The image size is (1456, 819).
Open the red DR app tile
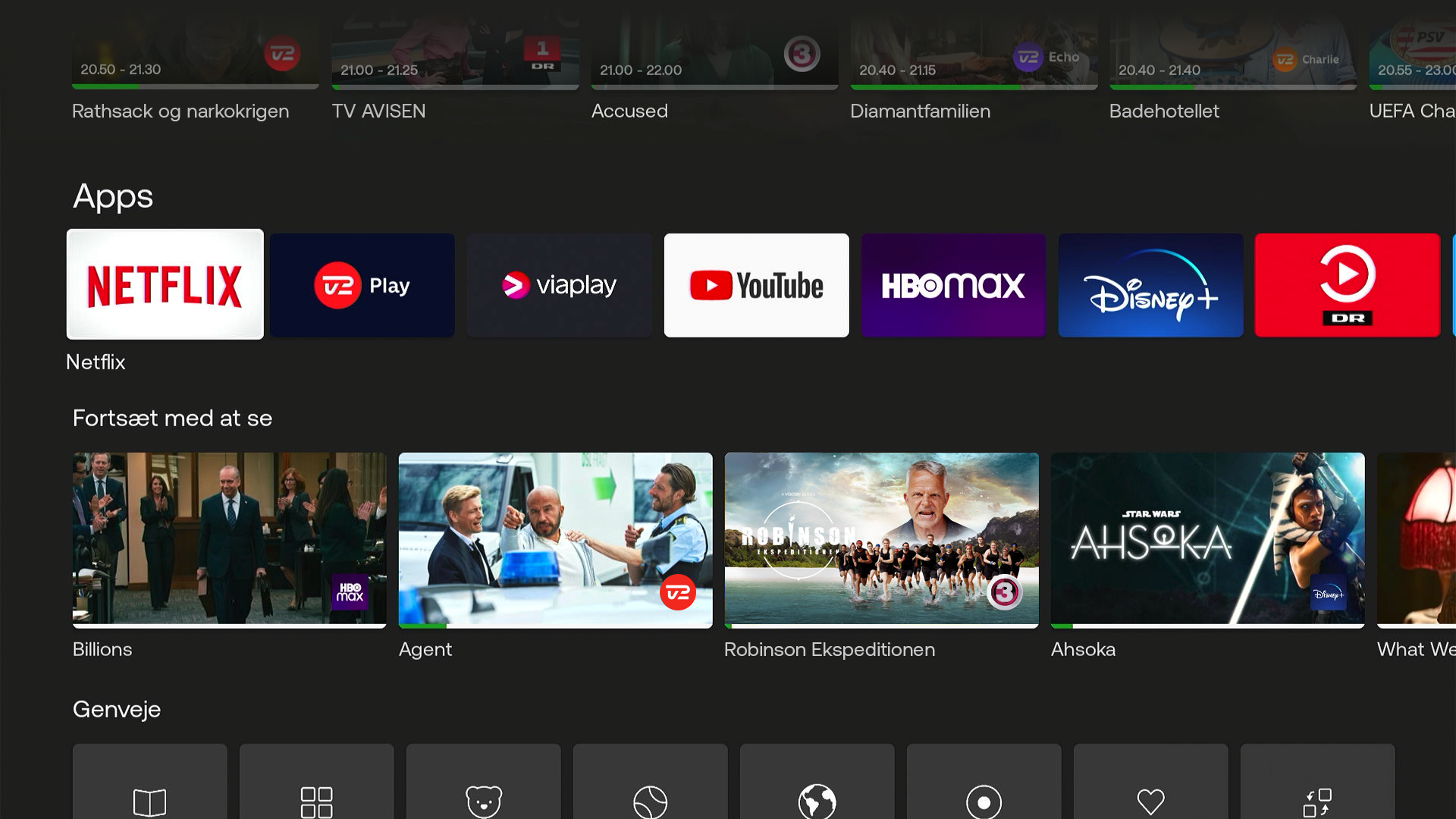(1347, 285)
